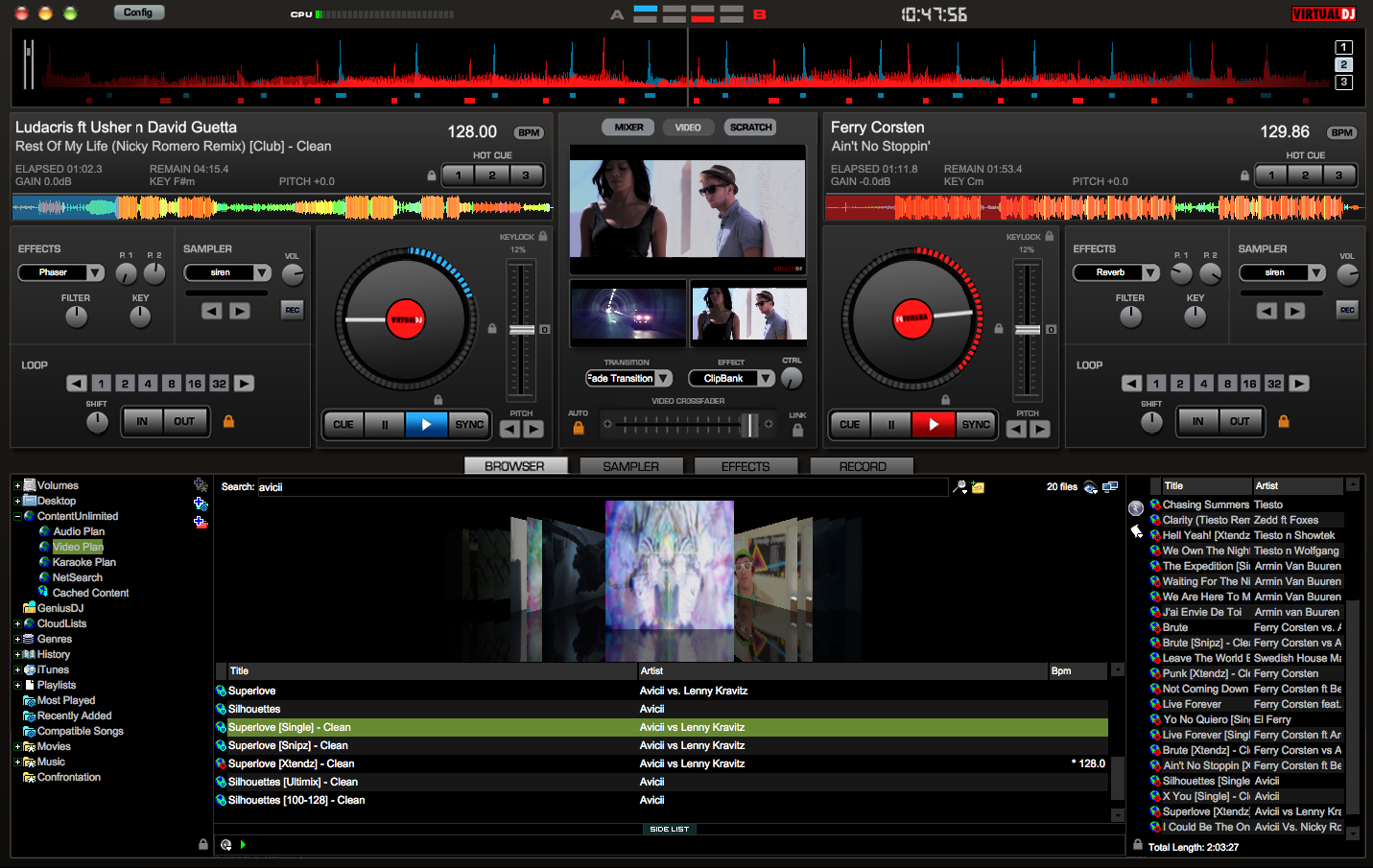
Task: Click the left deck CUE button
Action: click(x=343, y=424)
